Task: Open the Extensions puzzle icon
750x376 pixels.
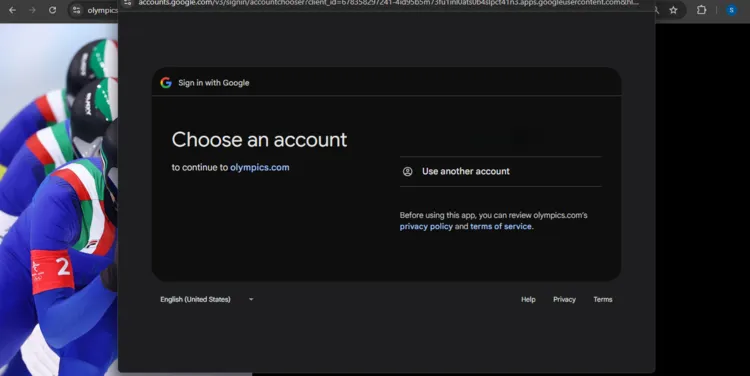Action: (x=701, y=10)
